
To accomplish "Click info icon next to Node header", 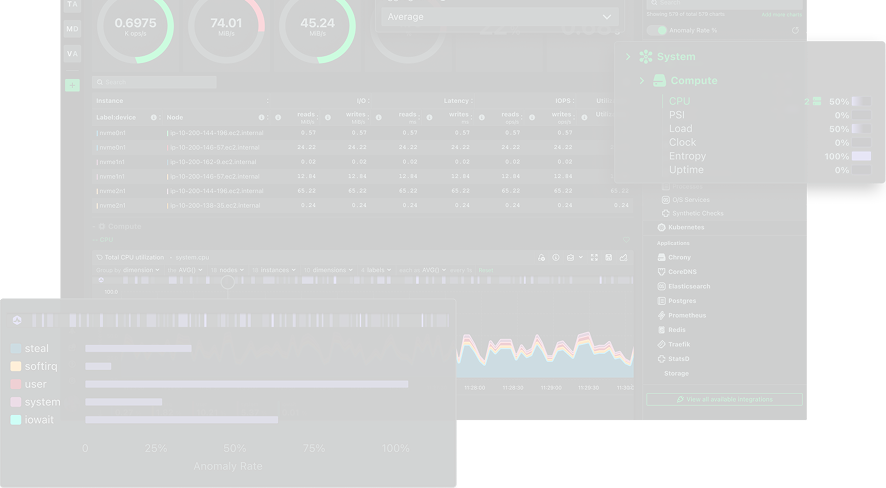I will [262, 117].
